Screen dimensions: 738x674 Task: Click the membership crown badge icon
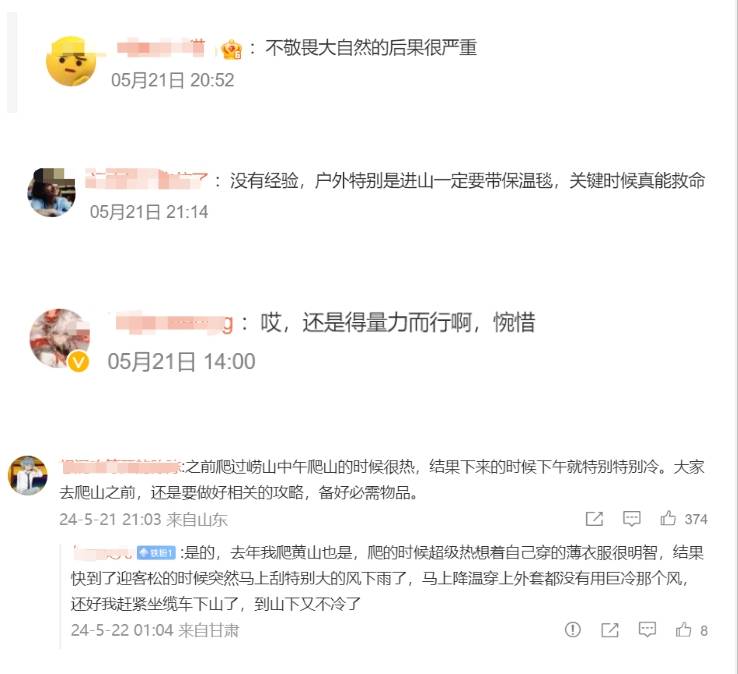click(232, 49)
